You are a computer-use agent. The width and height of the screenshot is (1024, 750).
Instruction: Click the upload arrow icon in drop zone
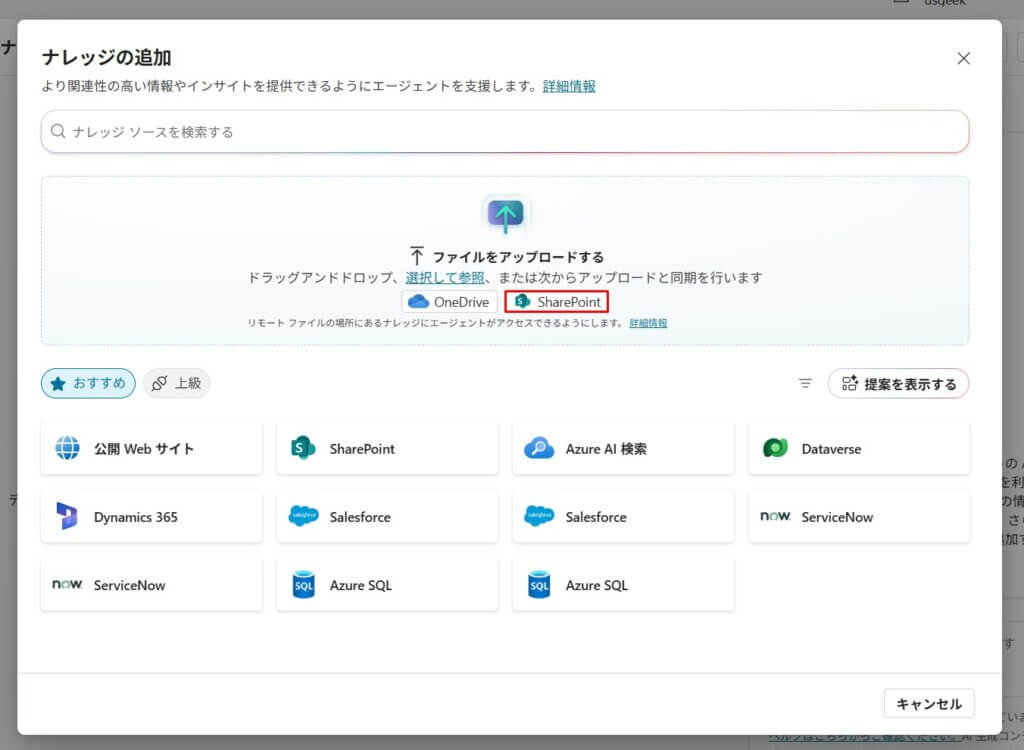(x=505, y=214)
